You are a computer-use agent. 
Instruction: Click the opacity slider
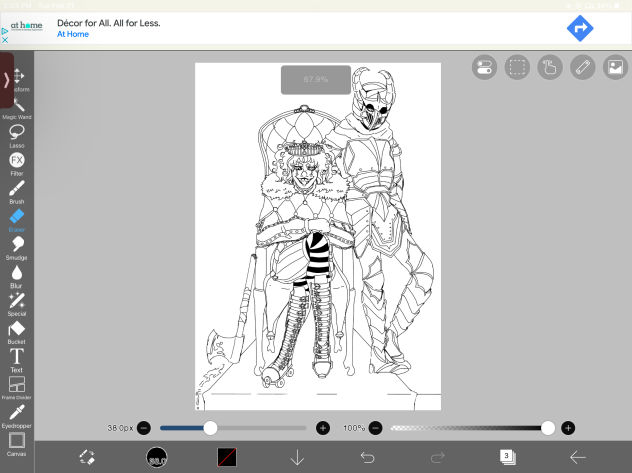(472, 428)
